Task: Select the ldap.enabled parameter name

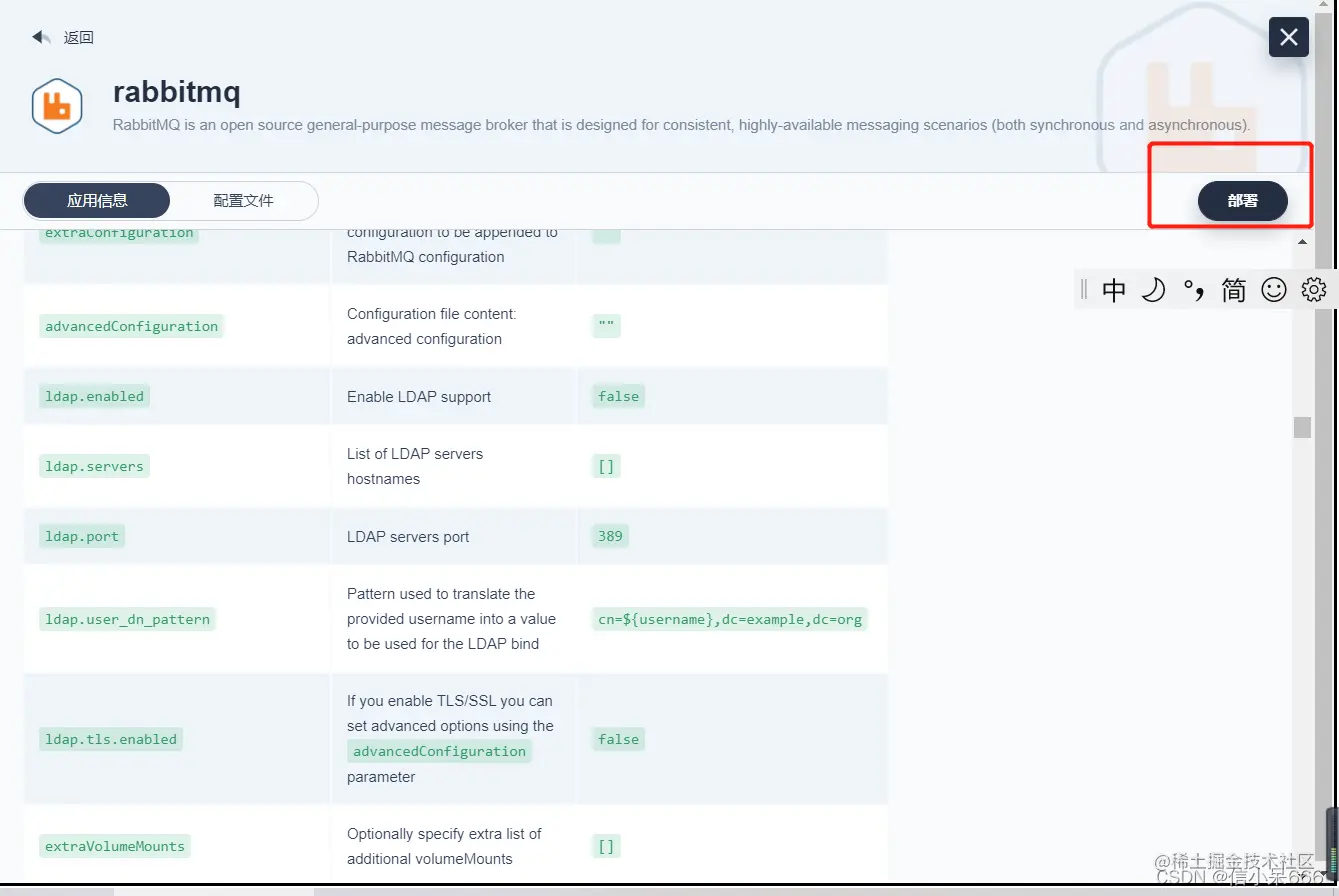Action: pos(95,396)
